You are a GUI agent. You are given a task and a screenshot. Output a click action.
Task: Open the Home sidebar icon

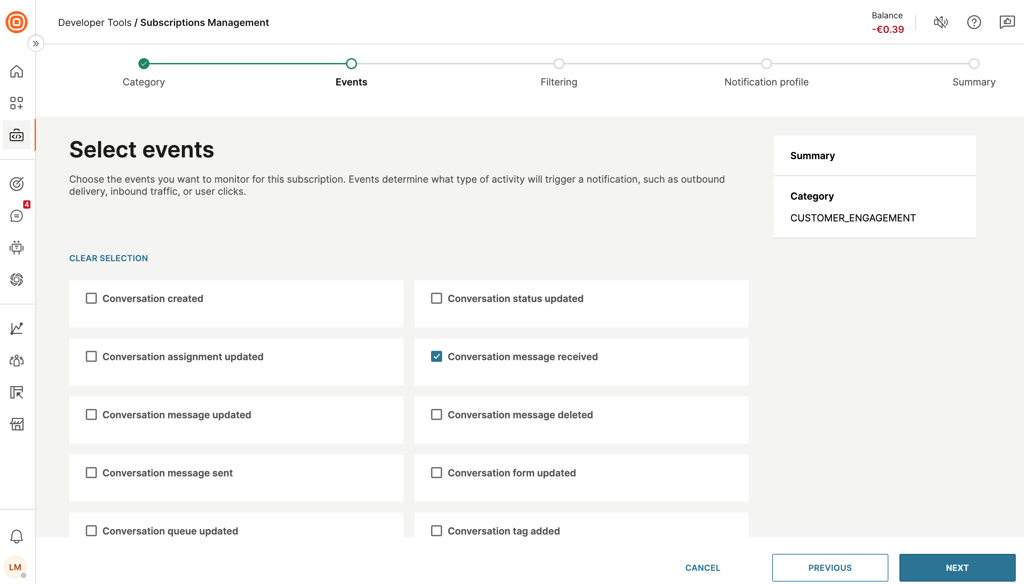click(16, 71)
